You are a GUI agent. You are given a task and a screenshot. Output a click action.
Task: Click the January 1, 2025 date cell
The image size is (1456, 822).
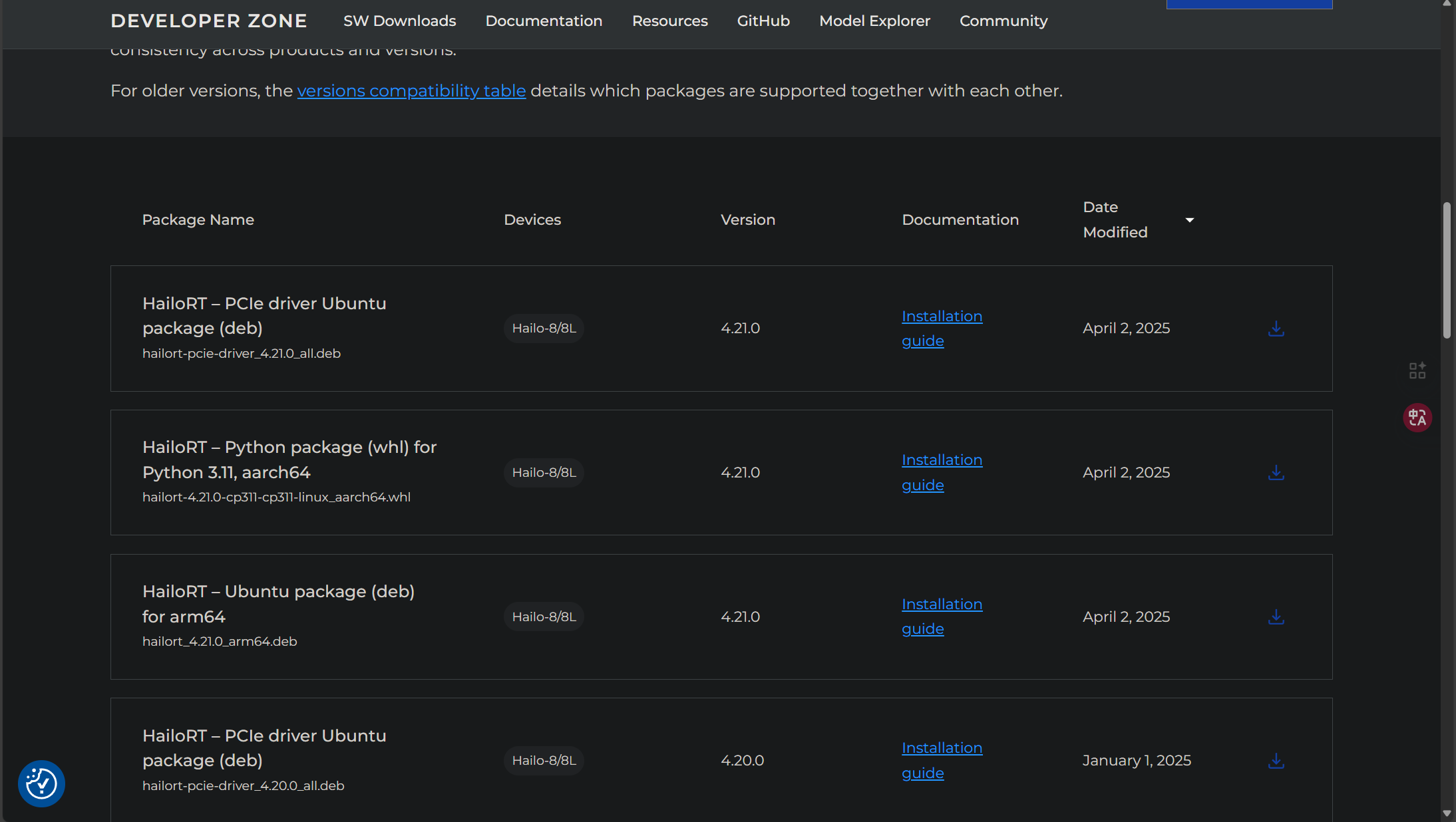point(1137,761)
